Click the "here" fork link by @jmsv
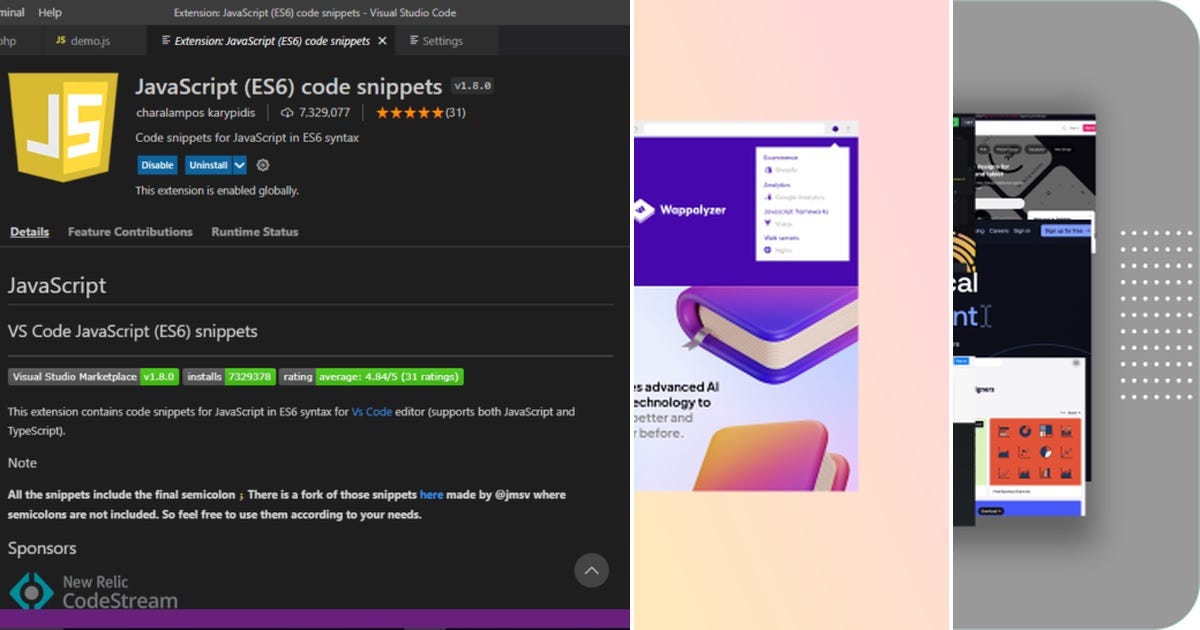1200x630 pixels. 431,494
